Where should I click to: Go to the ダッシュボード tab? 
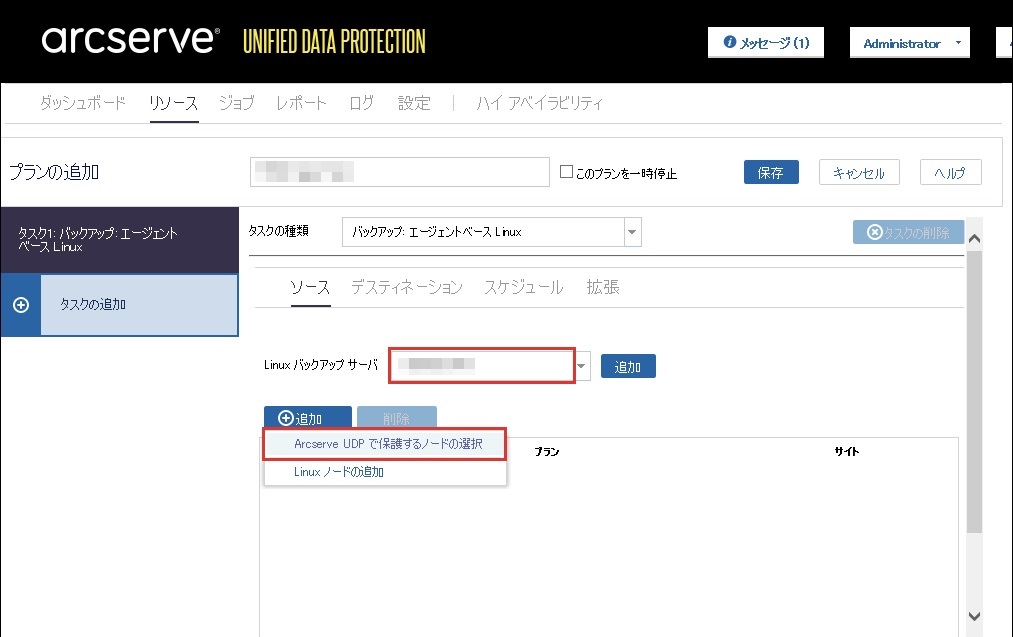tap(83, 103)
